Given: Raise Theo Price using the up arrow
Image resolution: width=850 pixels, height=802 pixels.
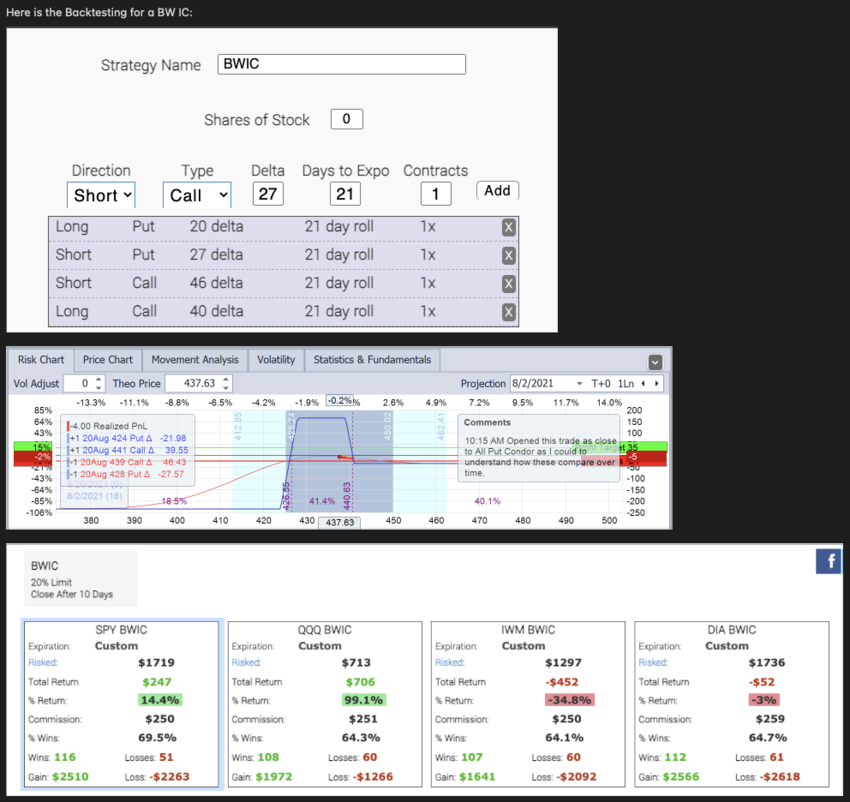Looking at the screenshot, I should [x=226, y=380].
